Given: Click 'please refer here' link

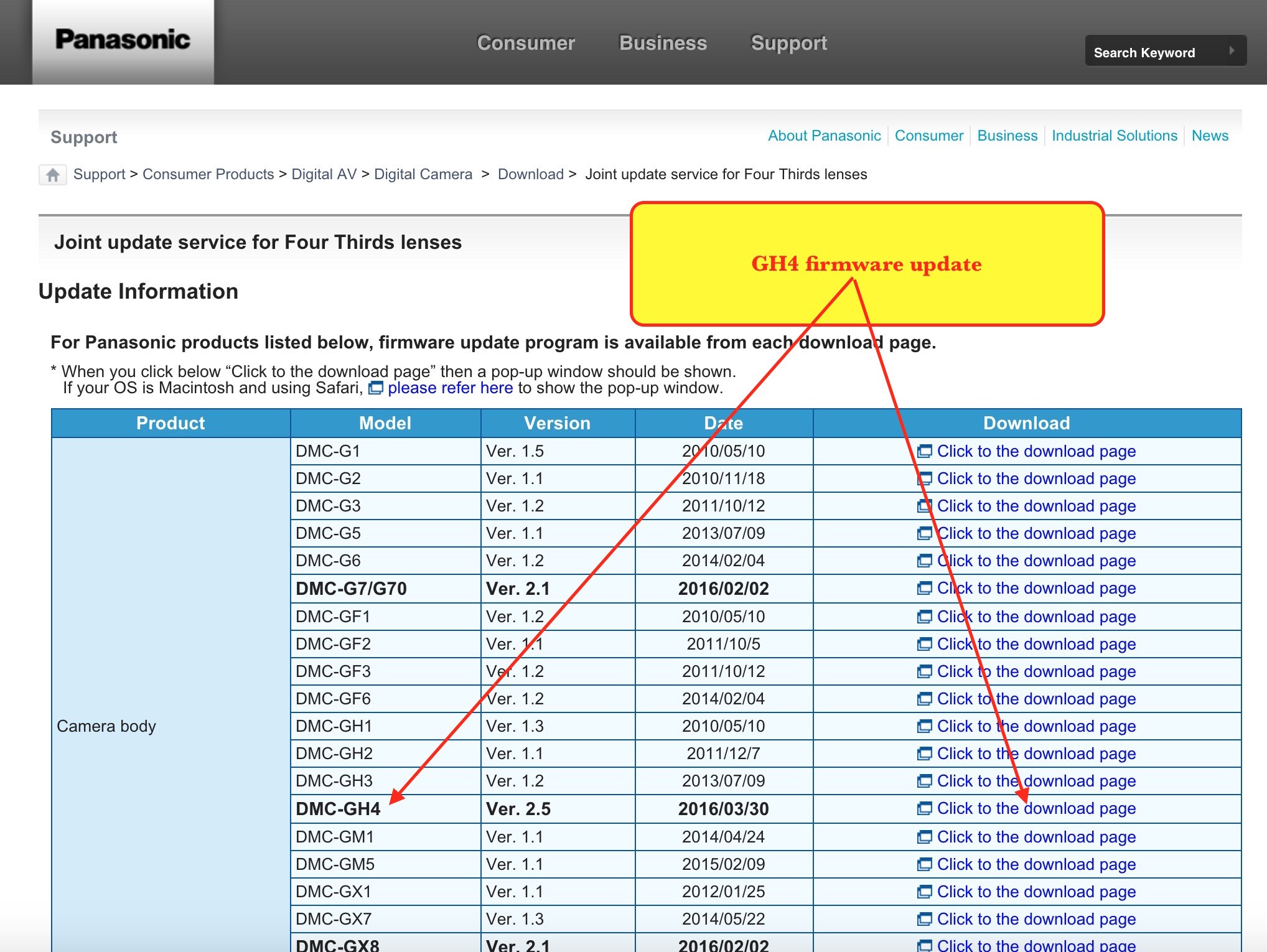Looking at the screenshot, I should coord(451,388).
